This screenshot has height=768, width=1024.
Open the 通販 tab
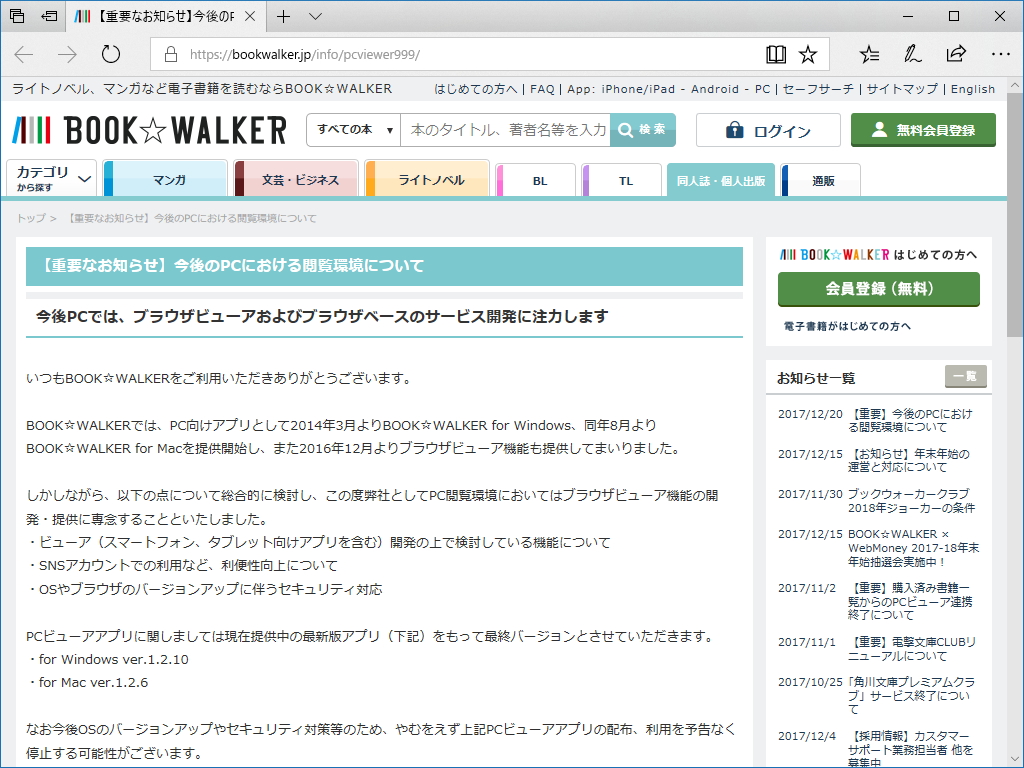coord(820,180)
